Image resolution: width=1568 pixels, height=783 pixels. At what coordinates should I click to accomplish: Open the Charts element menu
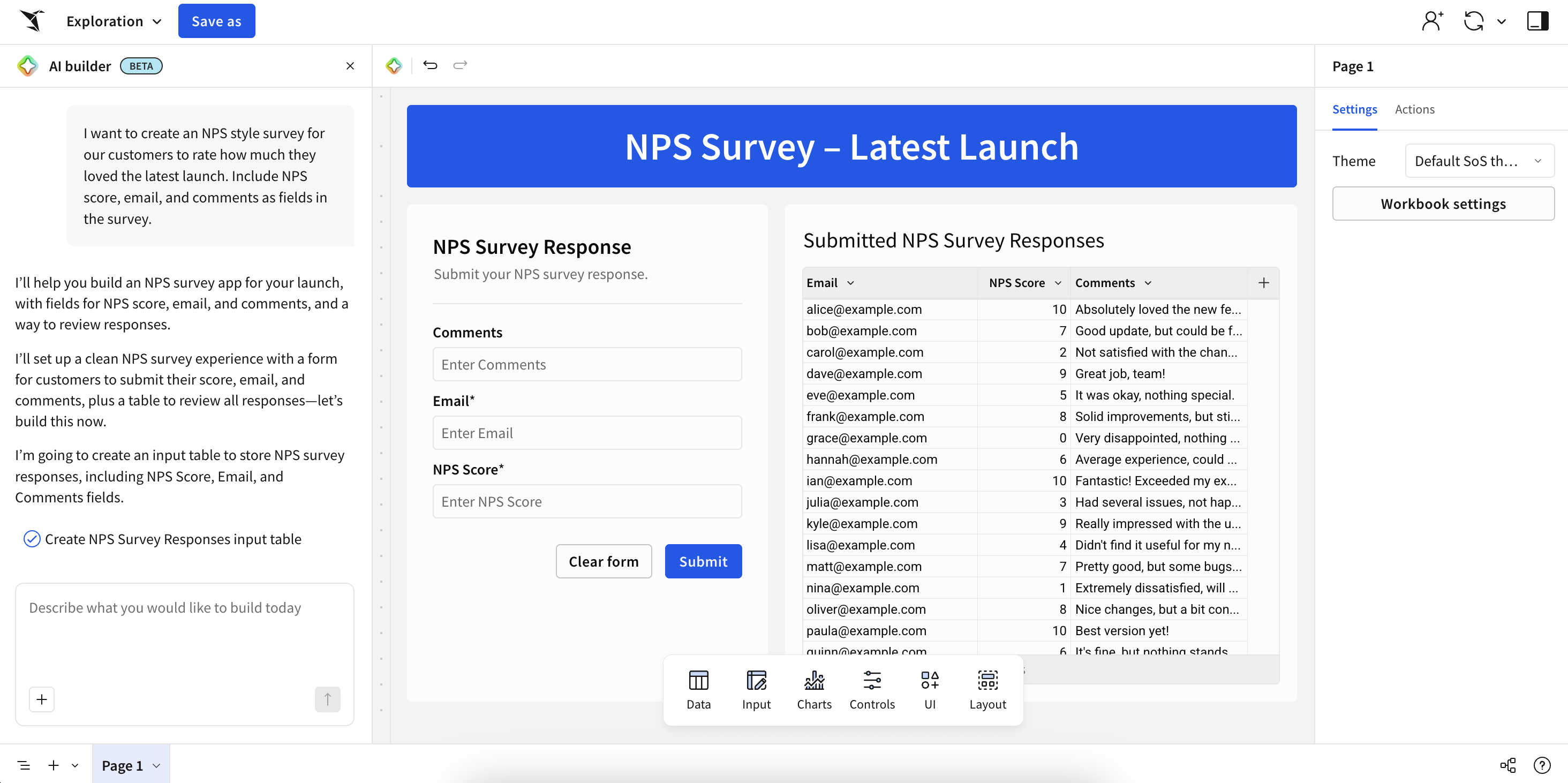814,689
